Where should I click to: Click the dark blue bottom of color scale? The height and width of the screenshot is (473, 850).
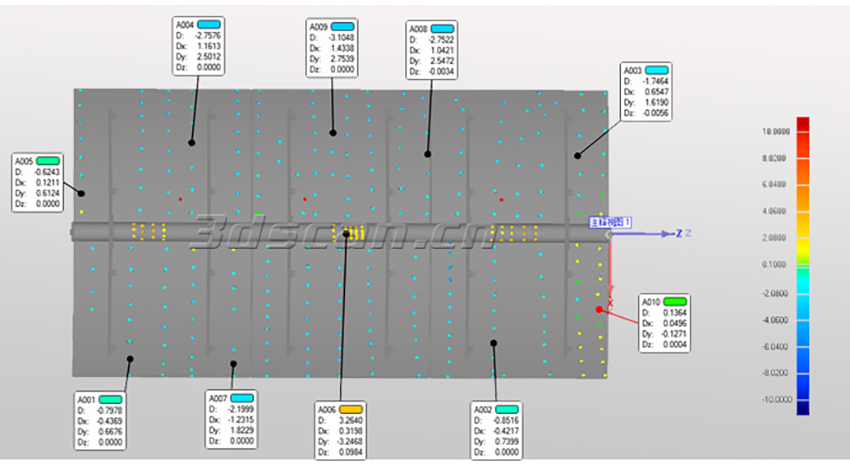point(802,408)
